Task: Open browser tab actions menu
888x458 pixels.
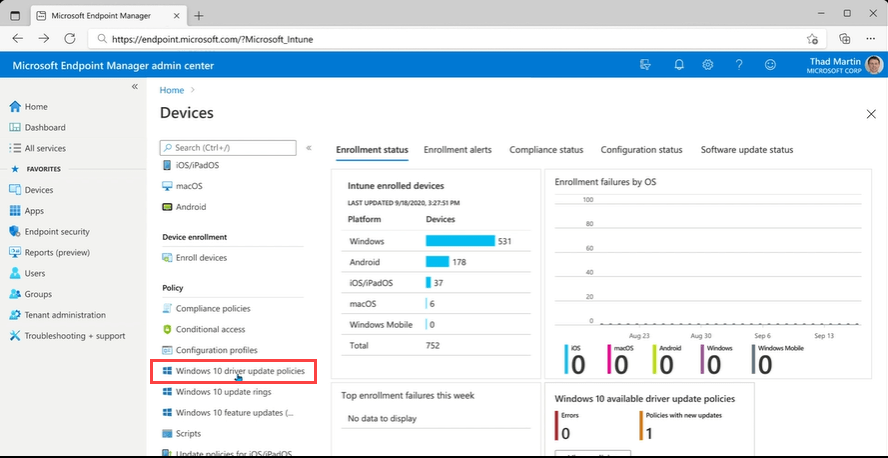Action: tap(15, 15)
